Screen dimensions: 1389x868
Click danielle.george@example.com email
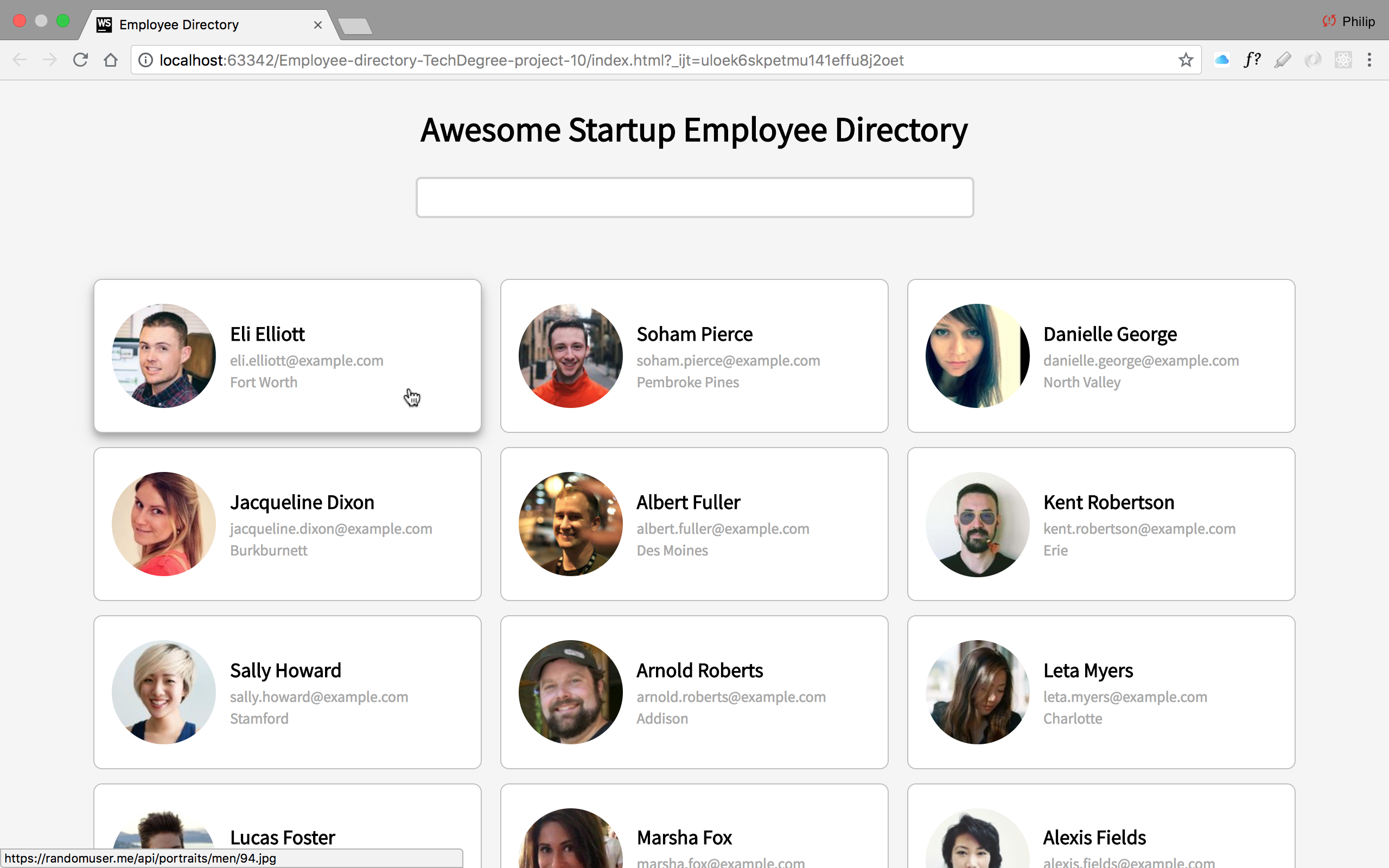point(1141,361)
